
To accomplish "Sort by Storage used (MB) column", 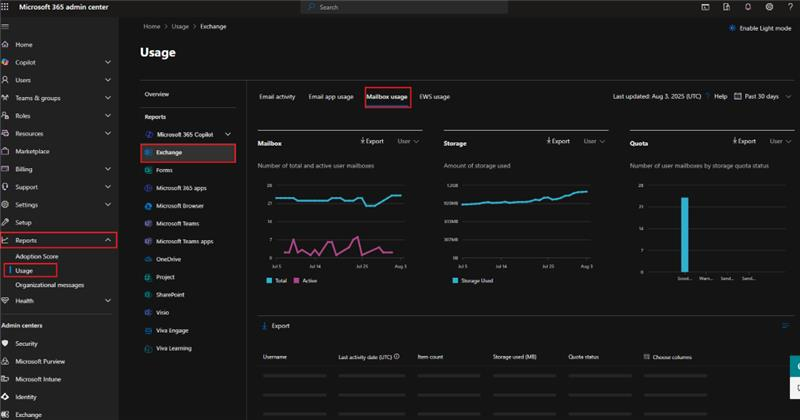I will click(x=515, y=357).
